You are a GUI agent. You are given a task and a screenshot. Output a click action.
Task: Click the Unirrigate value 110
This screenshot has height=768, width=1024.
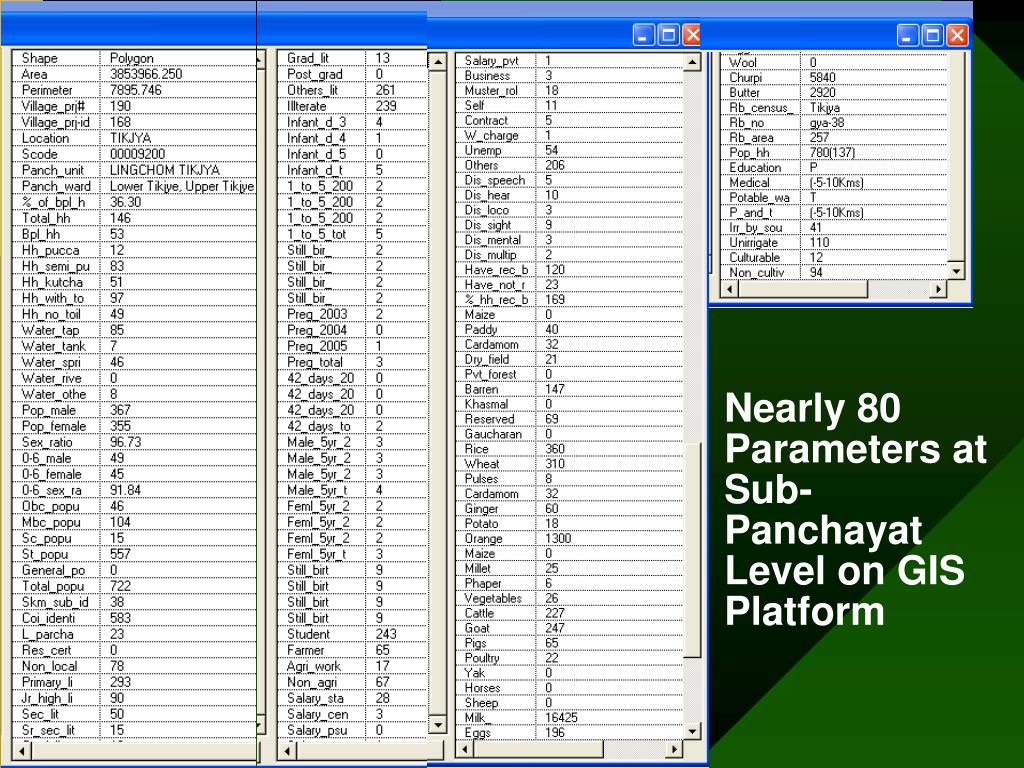click(820, 243)
